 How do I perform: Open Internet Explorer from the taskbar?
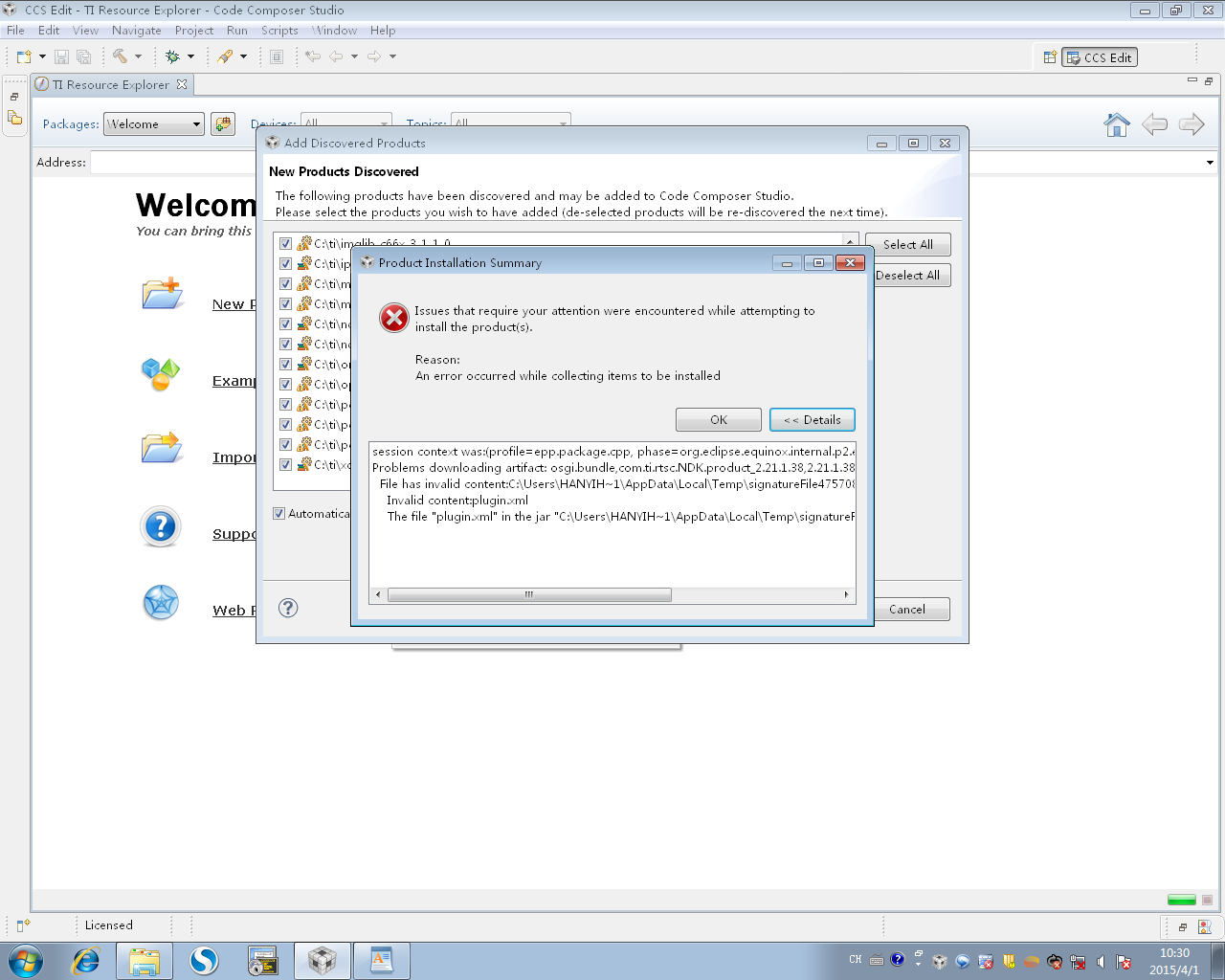click(86, 960)
